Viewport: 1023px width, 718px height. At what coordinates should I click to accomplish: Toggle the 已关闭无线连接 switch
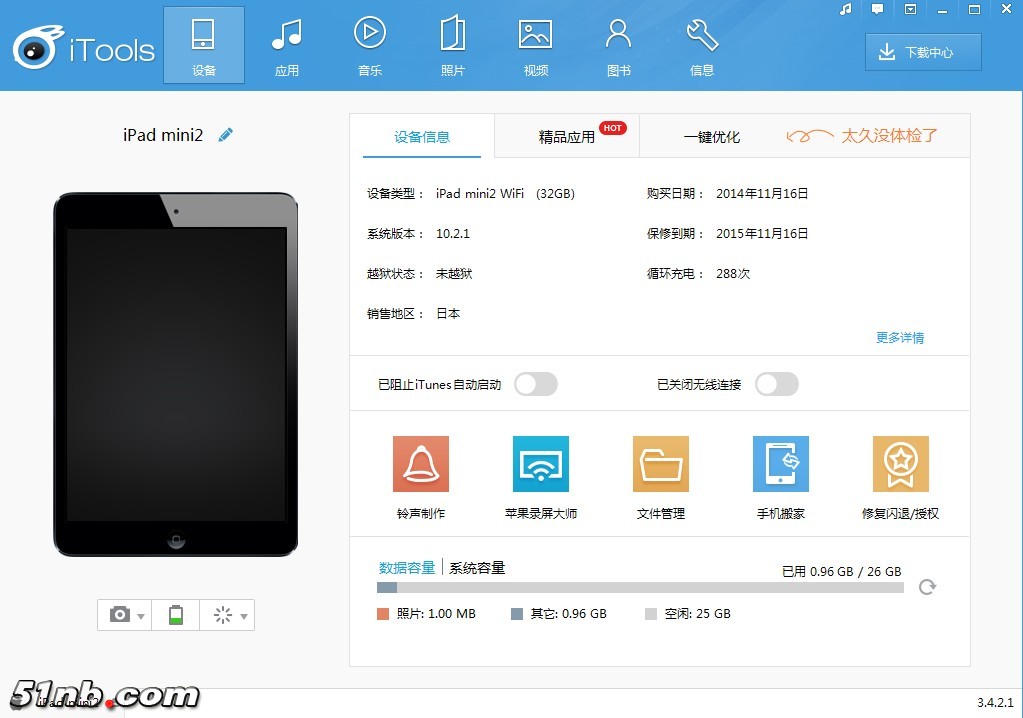[777, 384]
